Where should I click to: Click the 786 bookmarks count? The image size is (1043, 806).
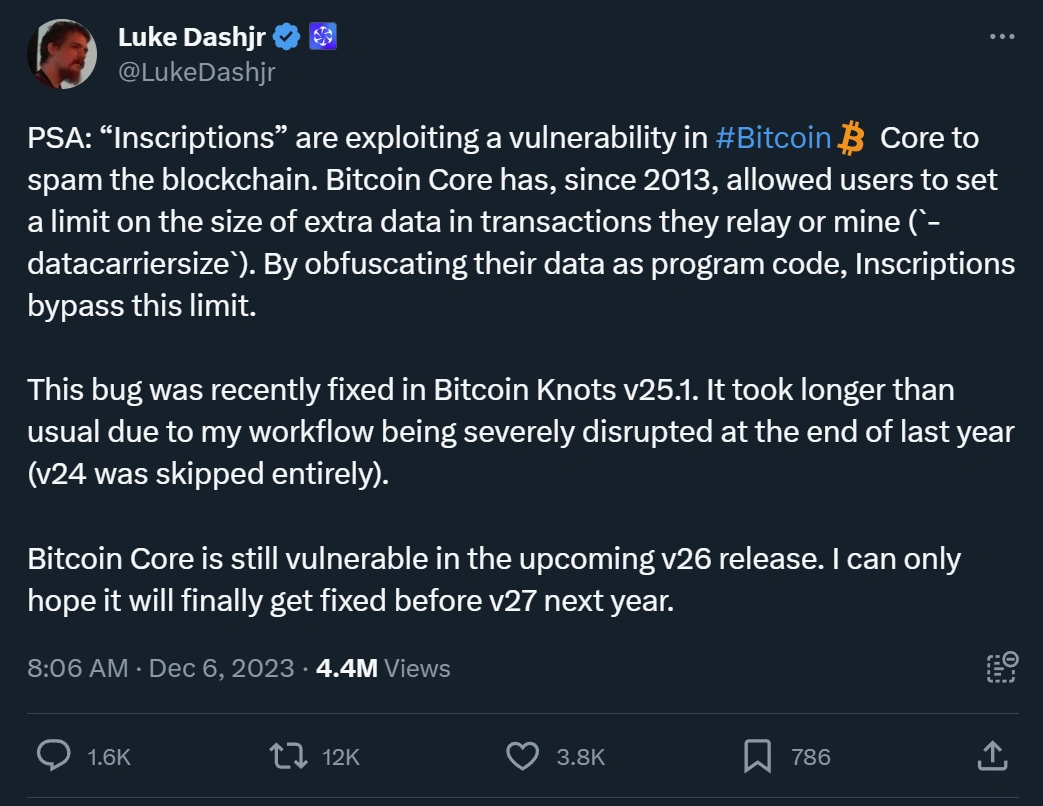click(811, 757)
